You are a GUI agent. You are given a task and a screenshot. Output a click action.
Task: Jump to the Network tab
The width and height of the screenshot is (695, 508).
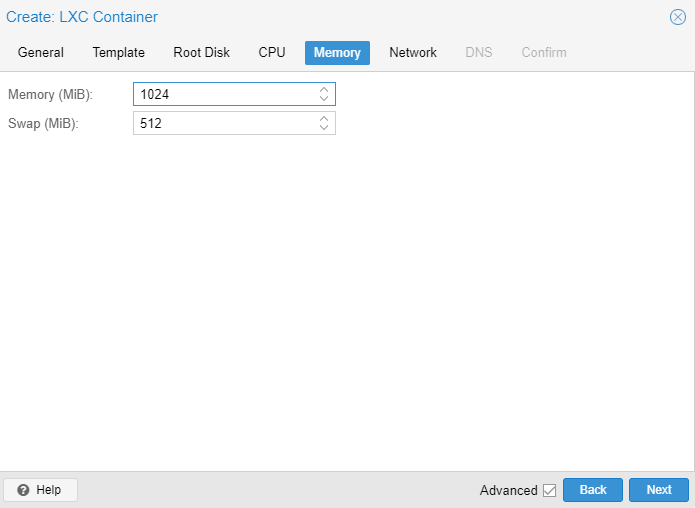click(x=413, y=53)
